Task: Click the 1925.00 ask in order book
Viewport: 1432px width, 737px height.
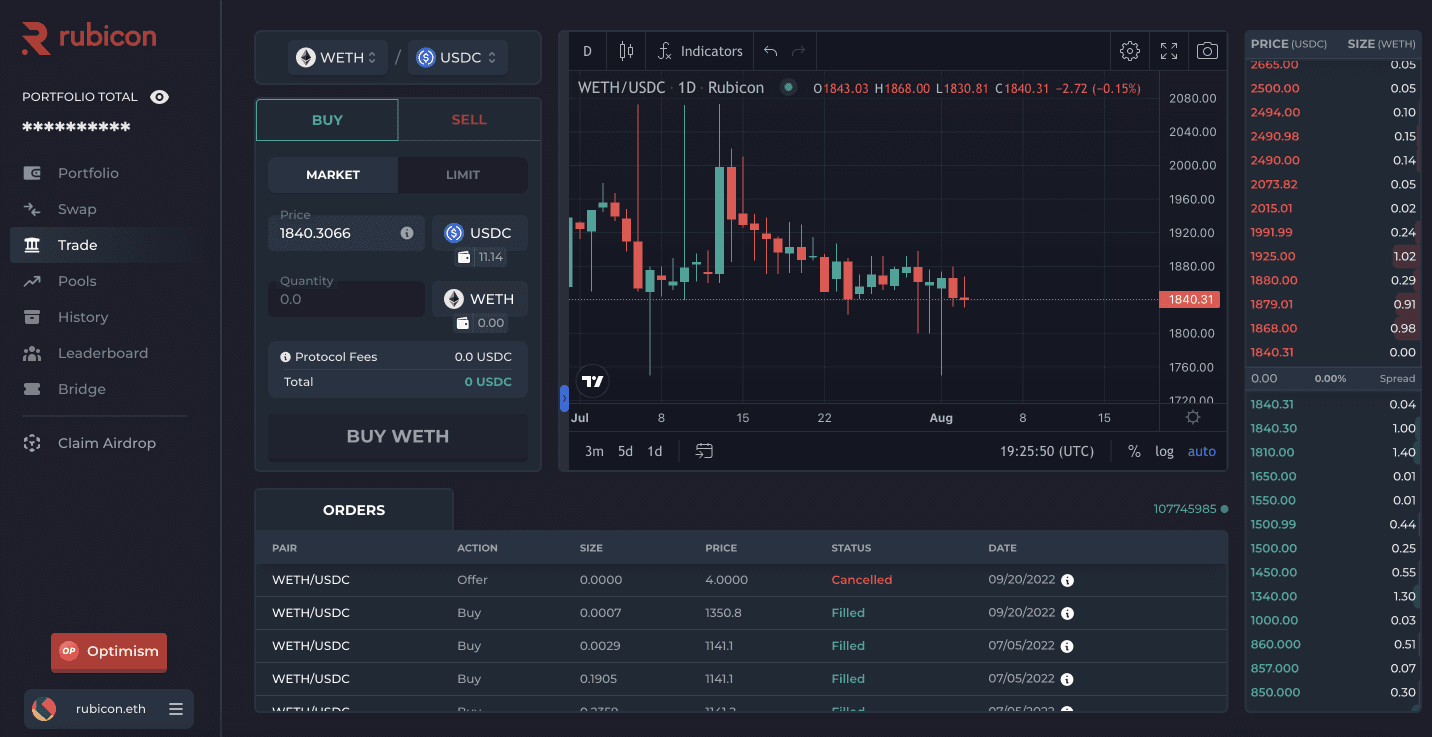Action: pos(1333,256)
